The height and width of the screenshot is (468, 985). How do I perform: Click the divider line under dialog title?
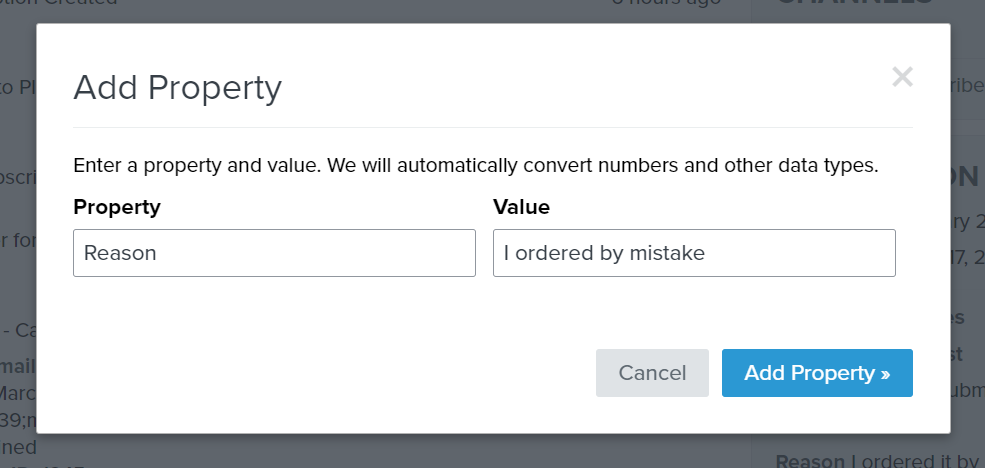pyautogui.click(x=493, y=128)
